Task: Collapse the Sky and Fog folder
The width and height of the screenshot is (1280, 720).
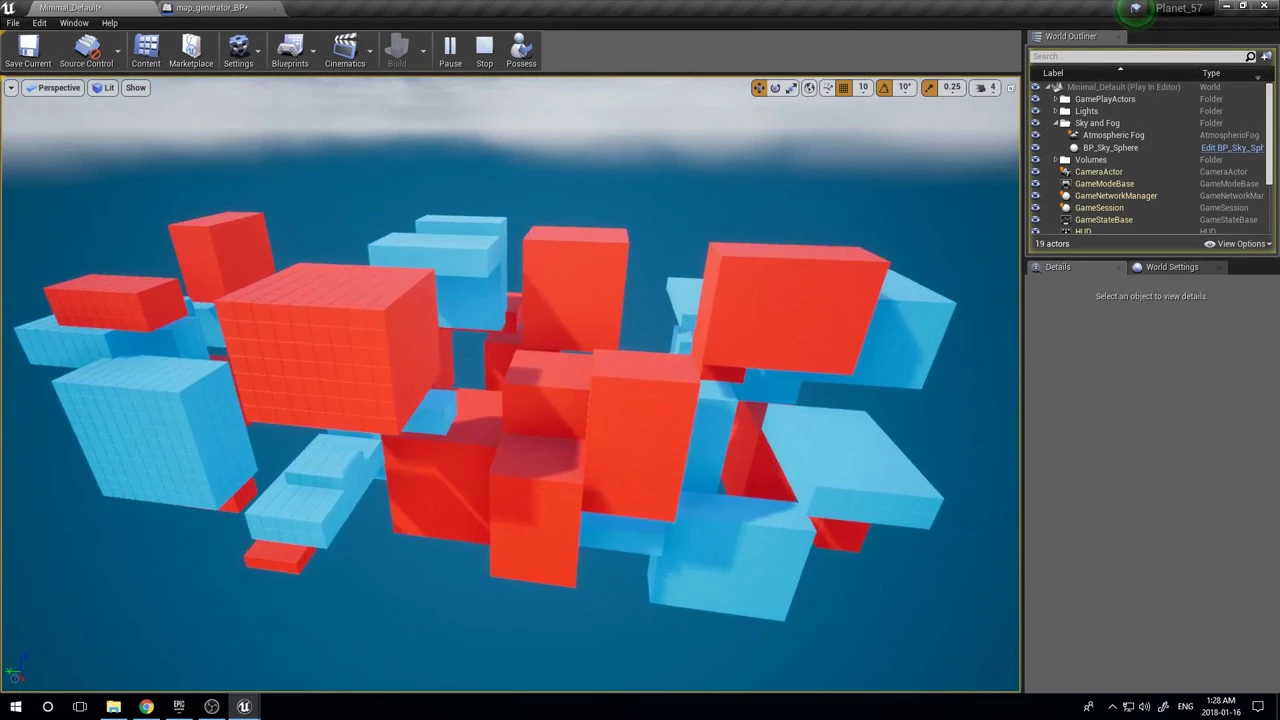Action: (x=1055, y=123)
